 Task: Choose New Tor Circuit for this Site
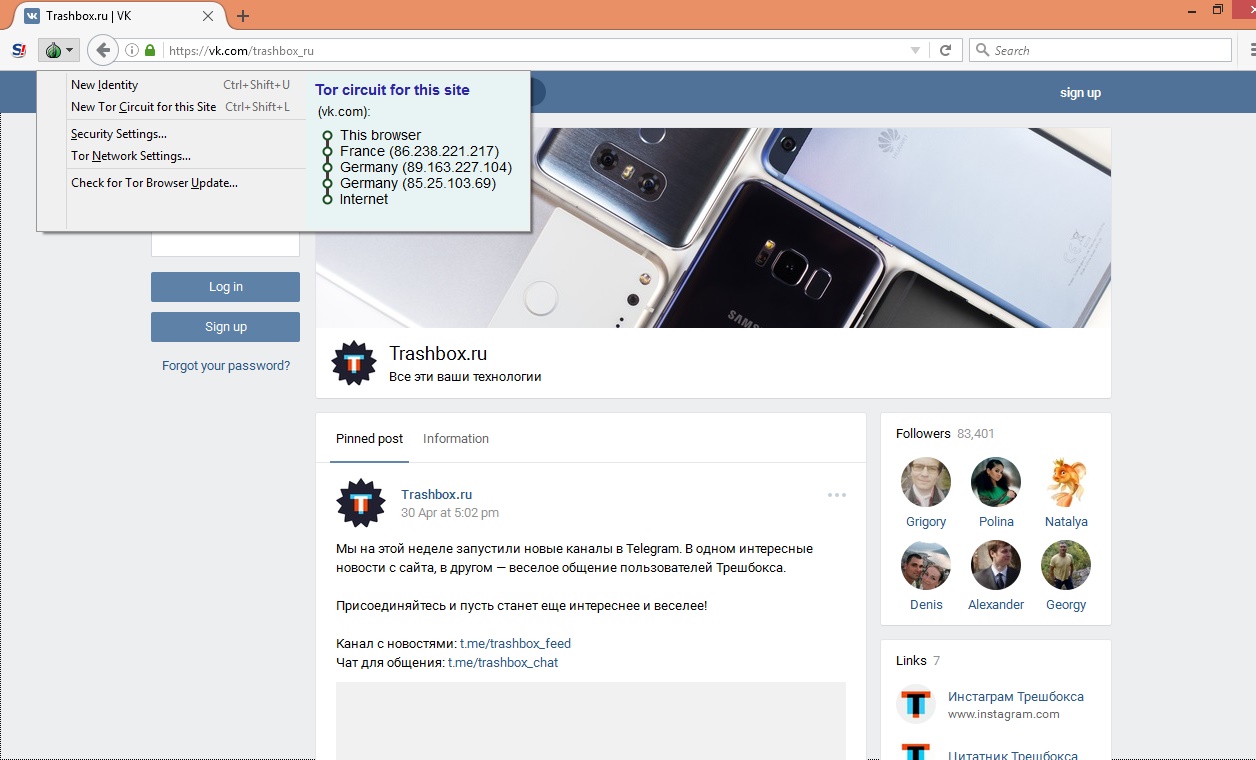(x=171, y=107)
